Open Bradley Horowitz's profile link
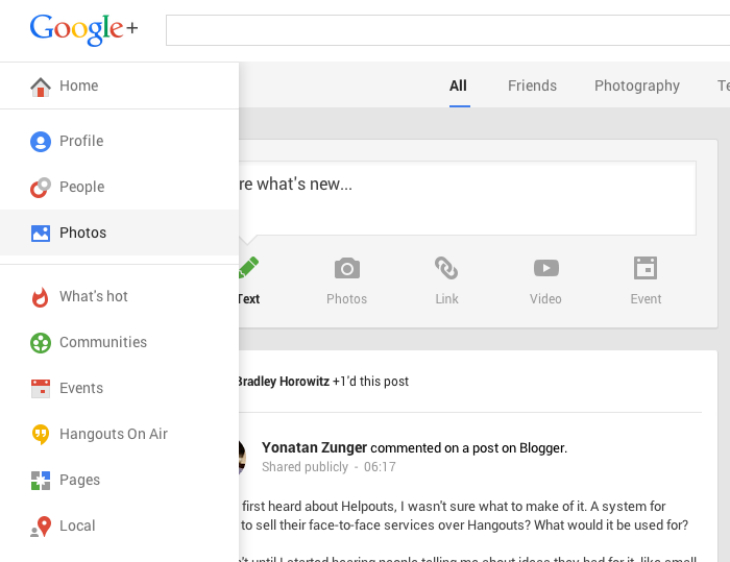Image resolution: width=730 pixels, height=562 pixels. point(284,381)
